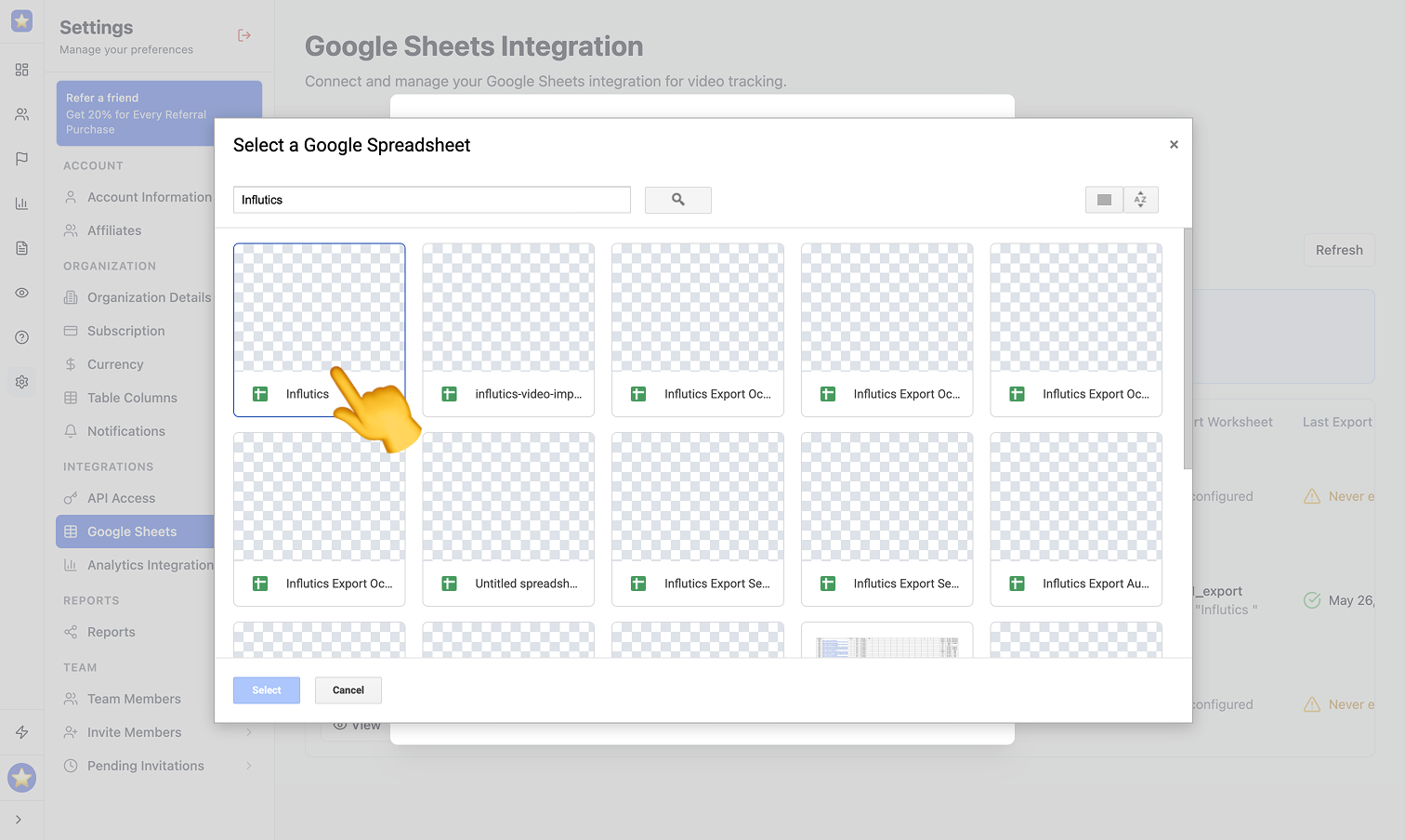1405x840 pixels.
Task: Click the API Access key icon
Action: 71,498
